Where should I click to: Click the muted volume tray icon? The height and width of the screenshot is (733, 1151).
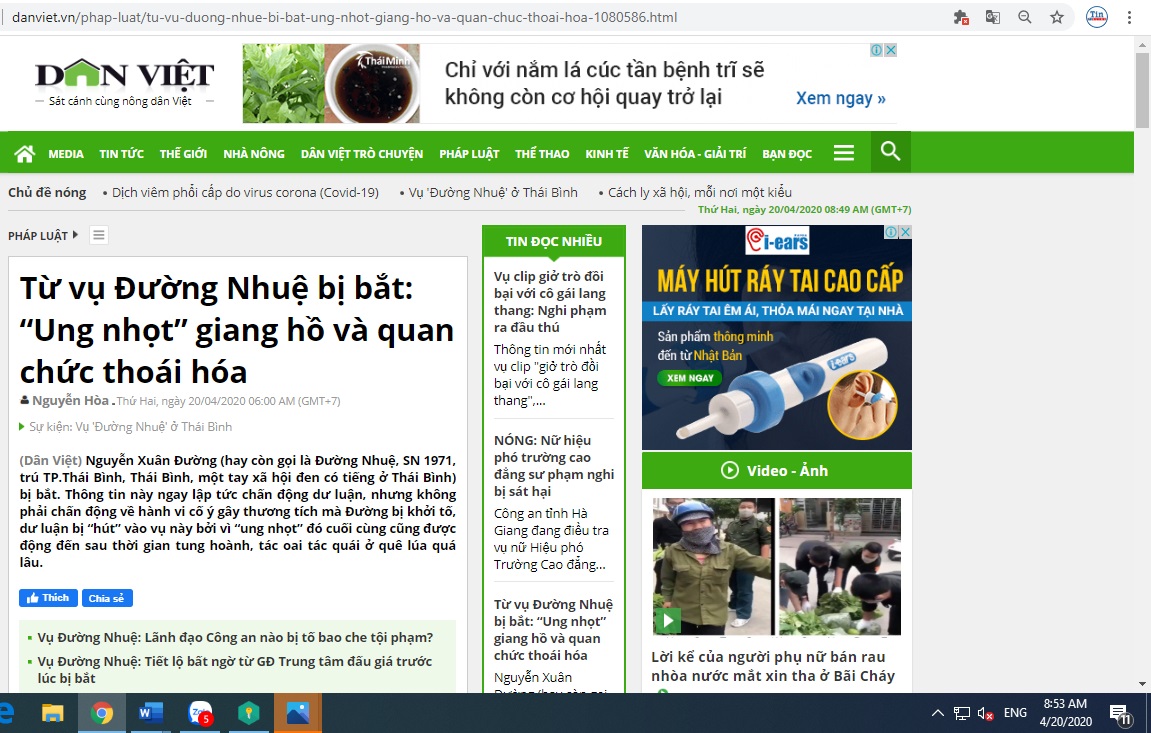pos(985,712)
